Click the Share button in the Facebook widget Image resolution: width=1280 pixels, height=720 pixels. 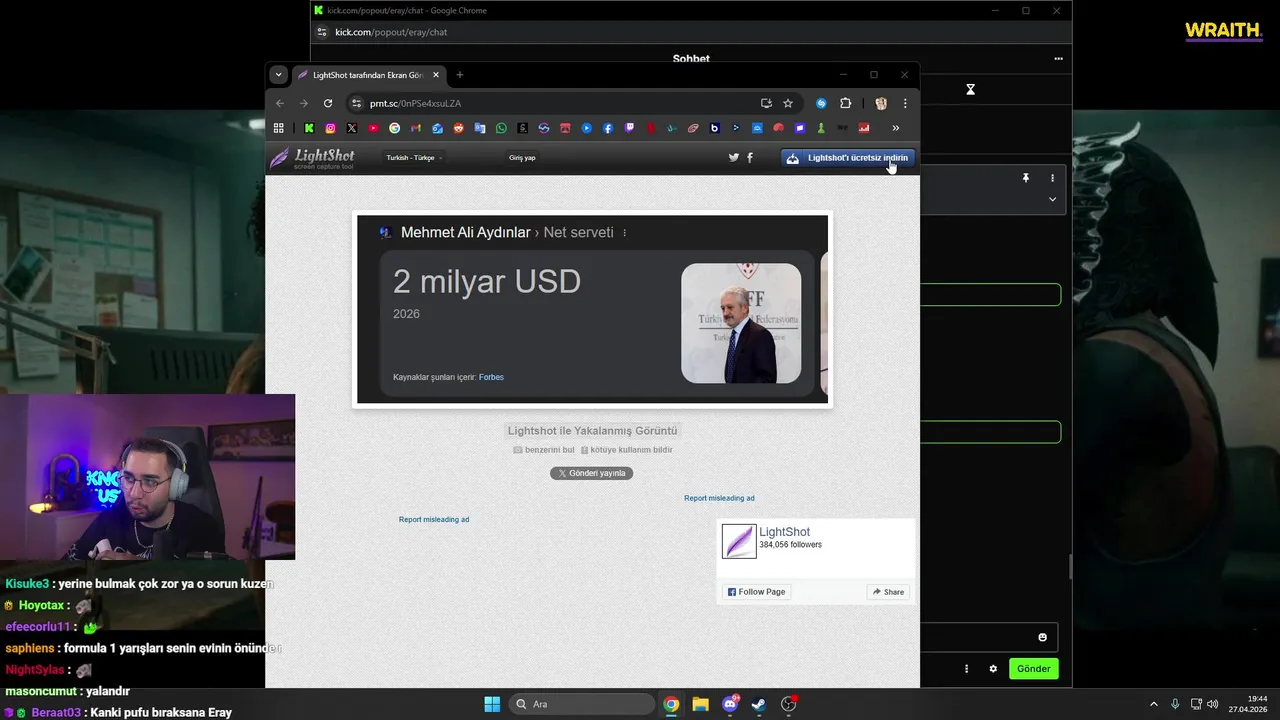click(x=888, y=592)
